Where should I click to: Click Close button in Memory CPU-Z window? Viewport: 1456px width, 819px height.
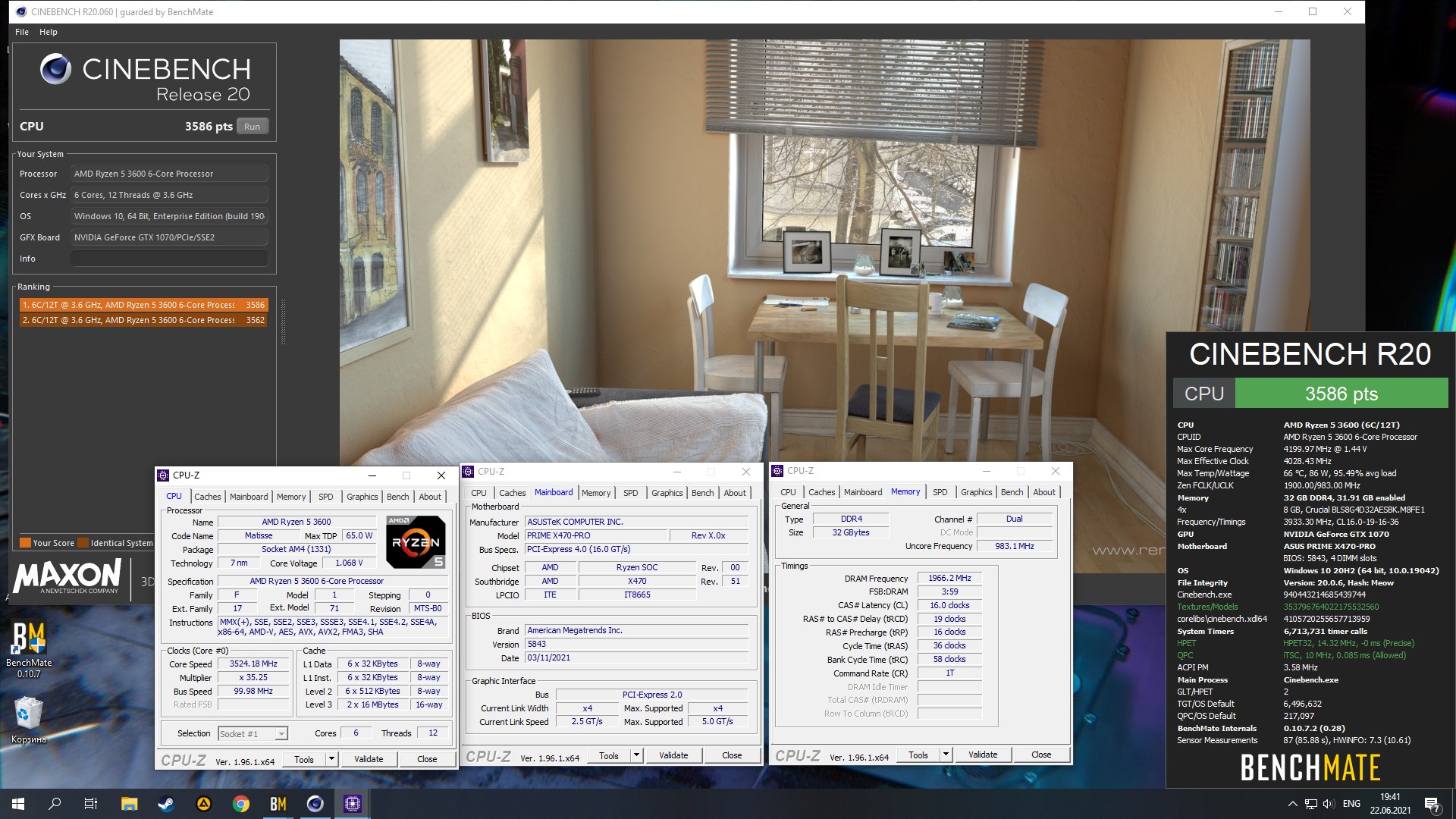(1041, 755)
